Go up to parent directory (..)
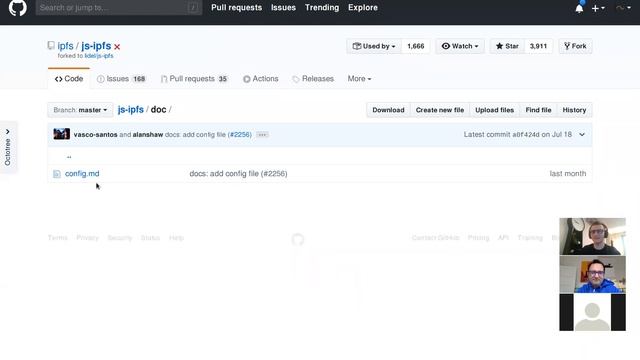640x360 pixels. pos(69,156)
